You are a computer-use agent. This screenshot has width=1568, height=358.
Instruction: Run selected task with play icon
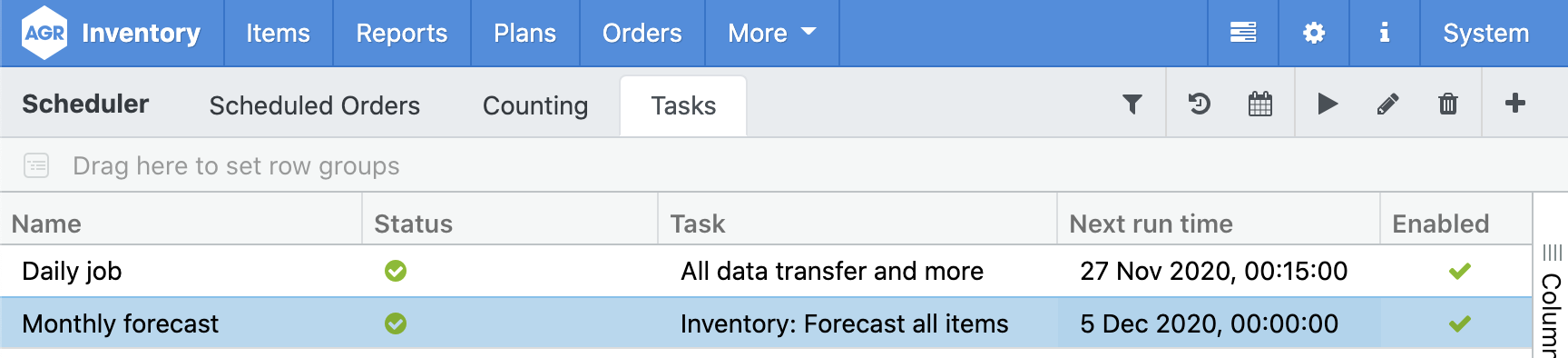pyautogui.click(x=1328, y=104)
